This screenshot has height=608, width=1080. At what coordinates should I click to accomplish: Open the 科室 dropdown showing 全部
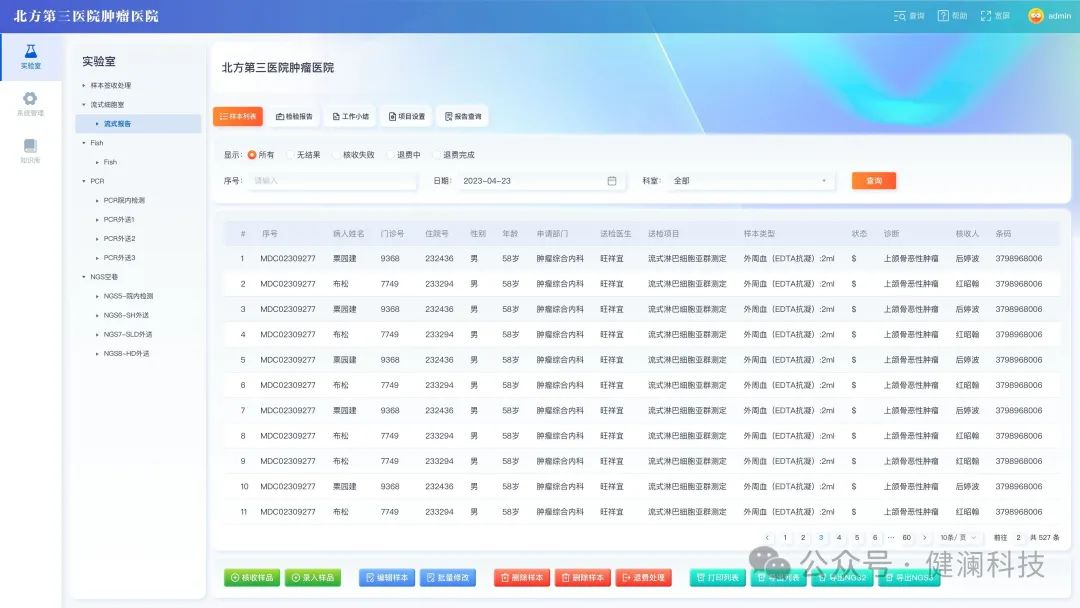750,181
